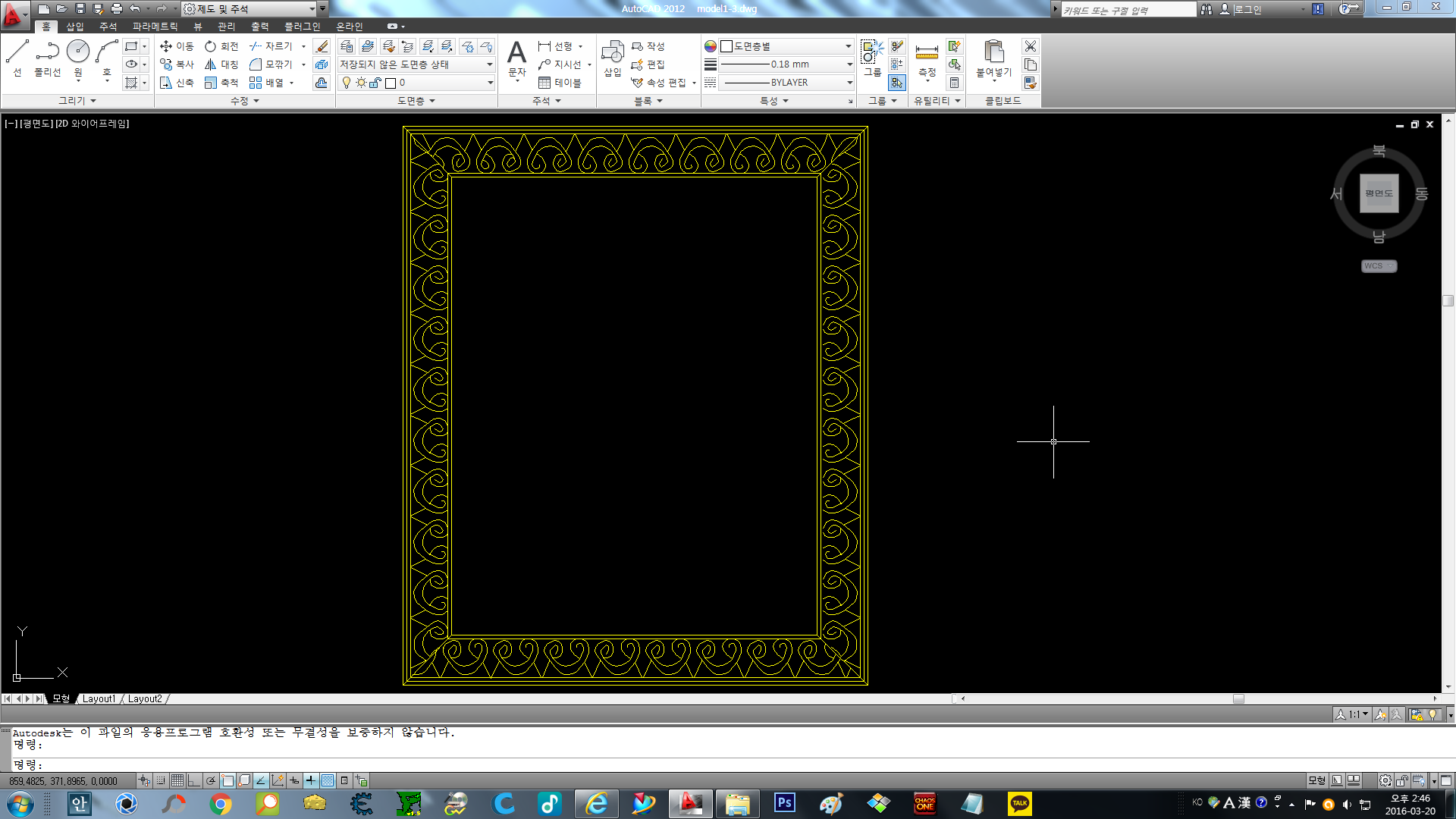
Task: Click the Move (이동) tool
Action: pos(177,46)
